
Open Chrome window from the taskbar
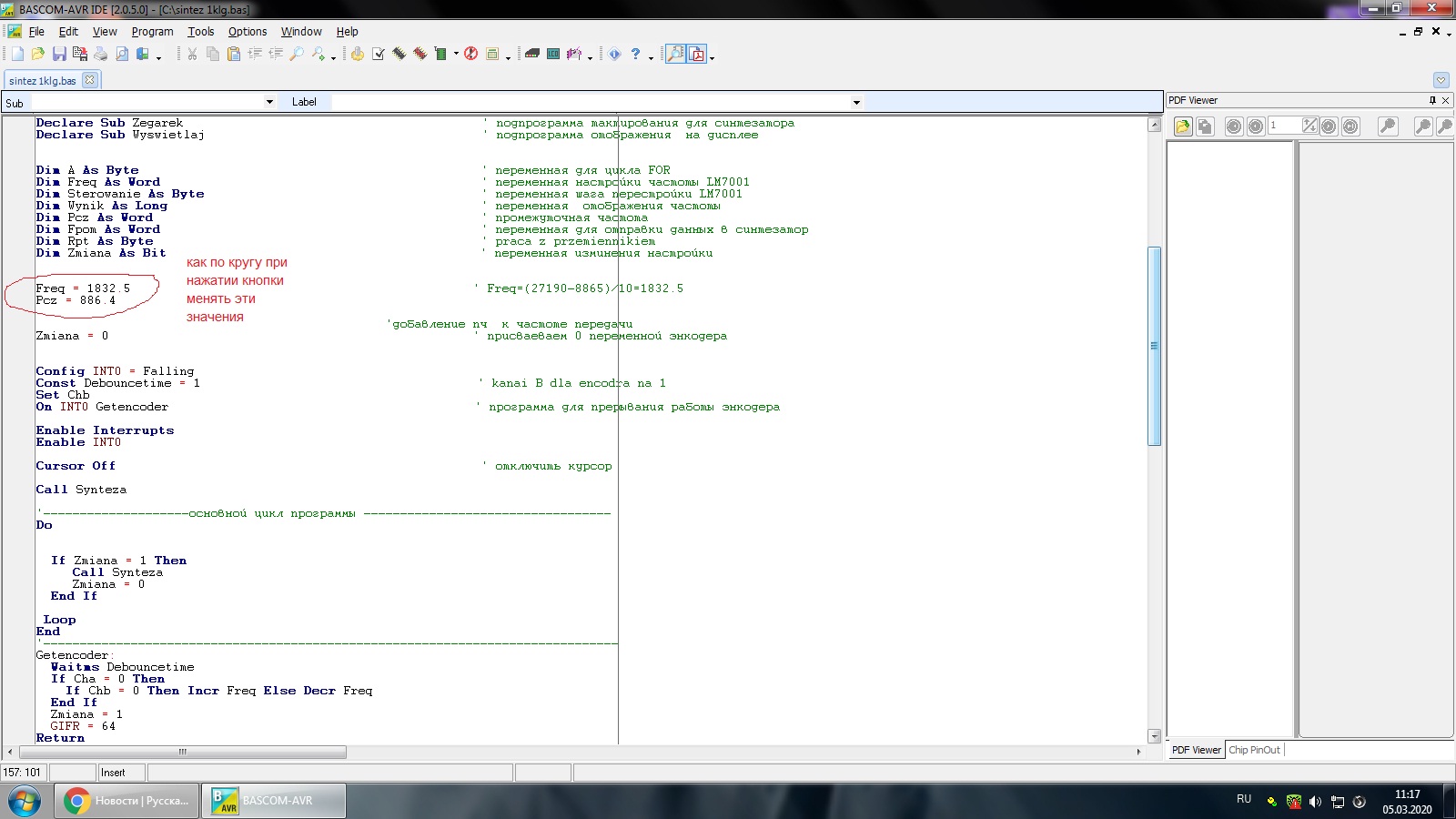[127, 801]
